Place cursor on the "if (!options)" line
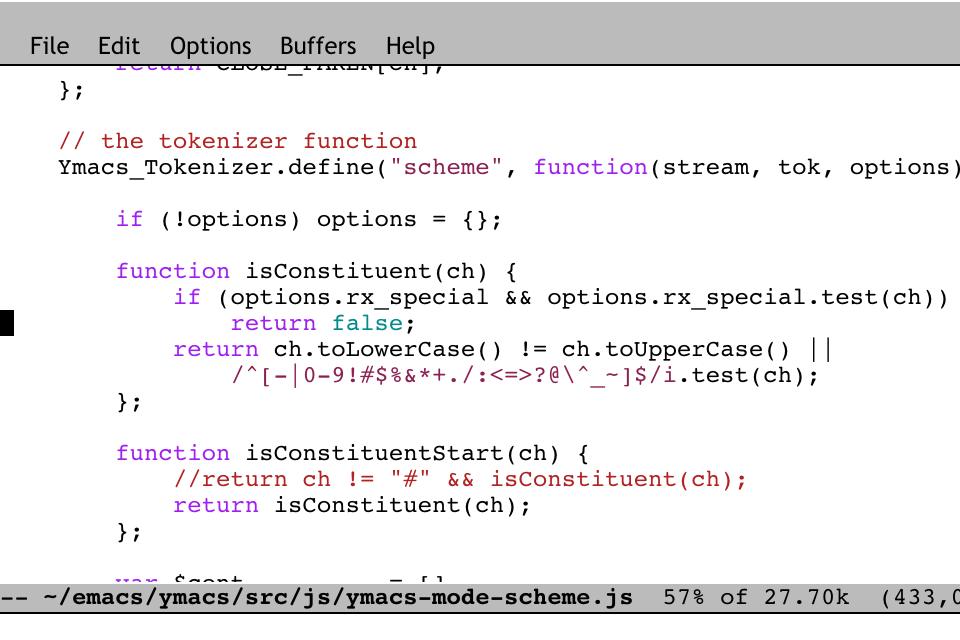 pyautogui.click(x=309, y=219)
